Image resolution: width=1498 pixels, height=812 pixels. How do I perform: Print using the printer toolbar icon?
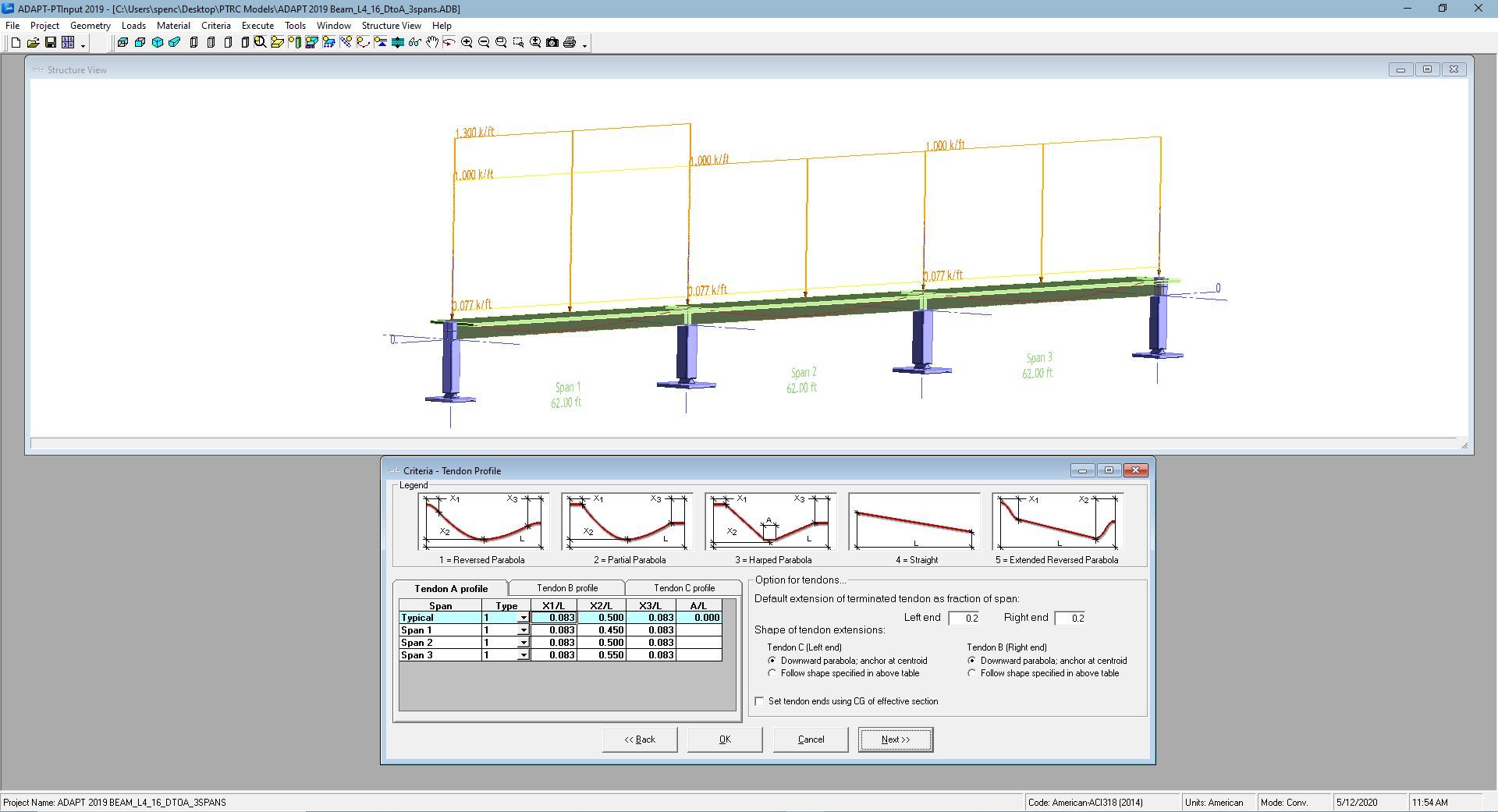[570, 43]
